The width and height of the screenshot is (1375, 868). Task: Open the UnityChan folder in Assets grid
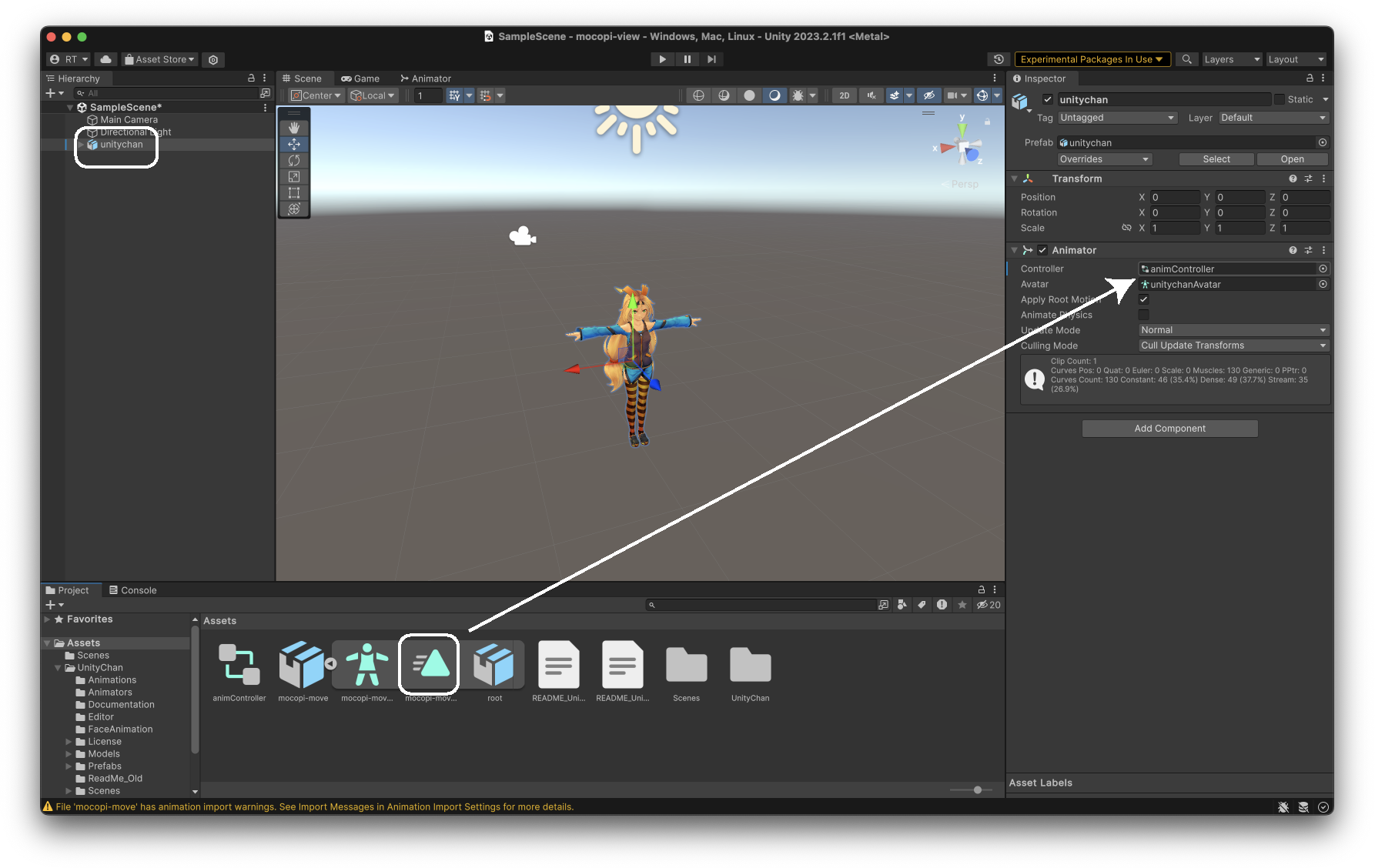[750, 672]
